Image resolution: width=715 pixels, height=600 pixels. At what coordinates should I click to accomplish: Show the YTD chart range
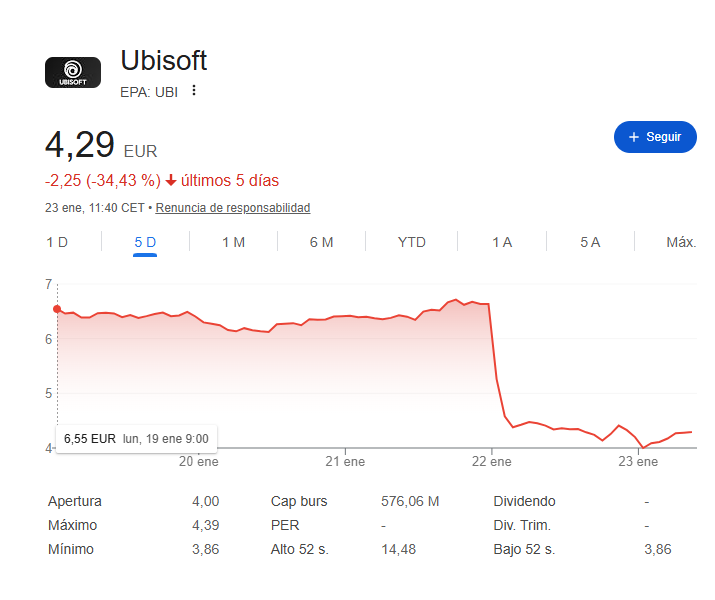pyautogui.click(x=411, y=242)
